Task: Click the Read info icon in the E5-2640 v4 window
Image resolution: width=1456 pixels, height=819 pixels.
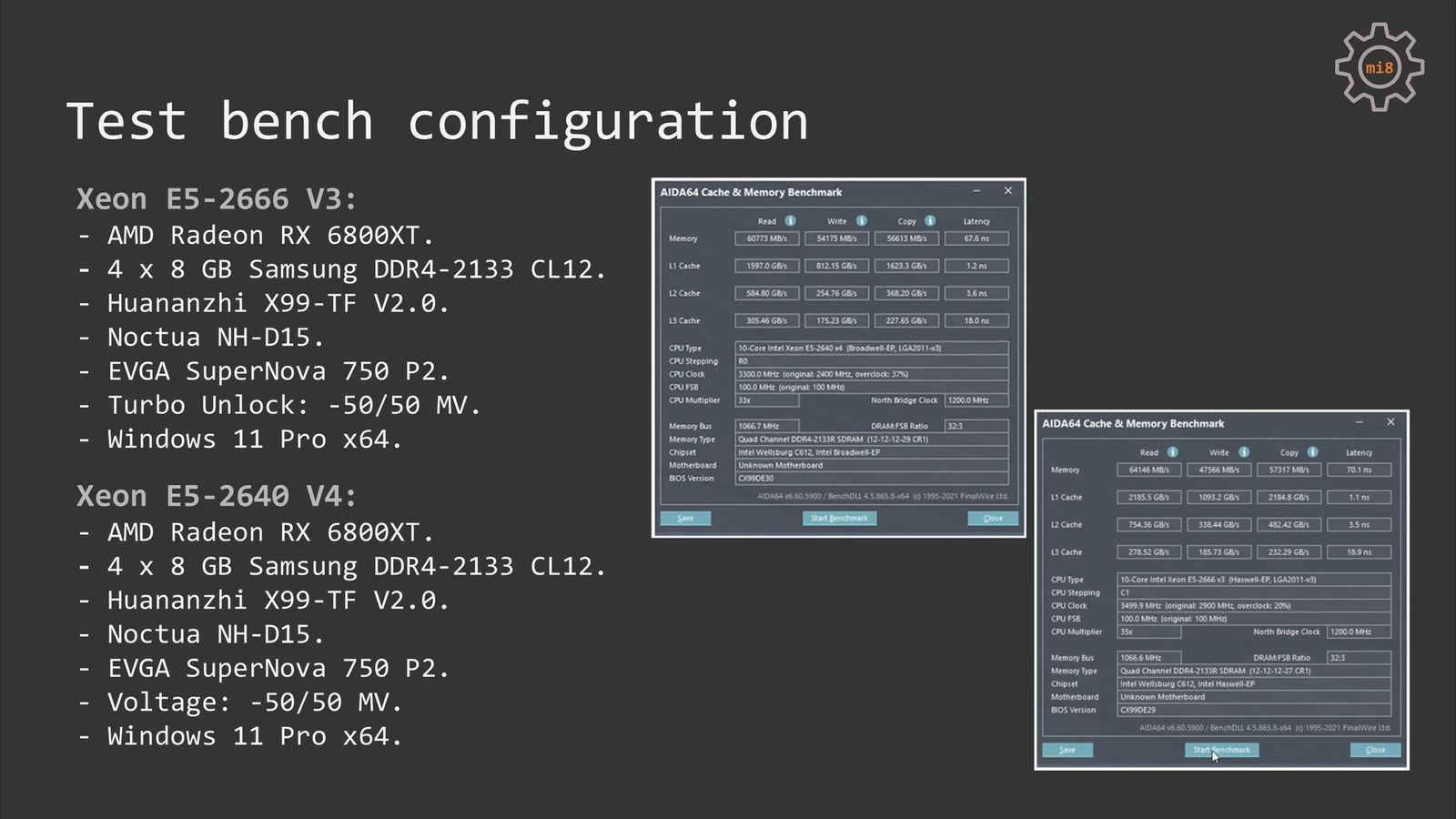Action: 790,221
